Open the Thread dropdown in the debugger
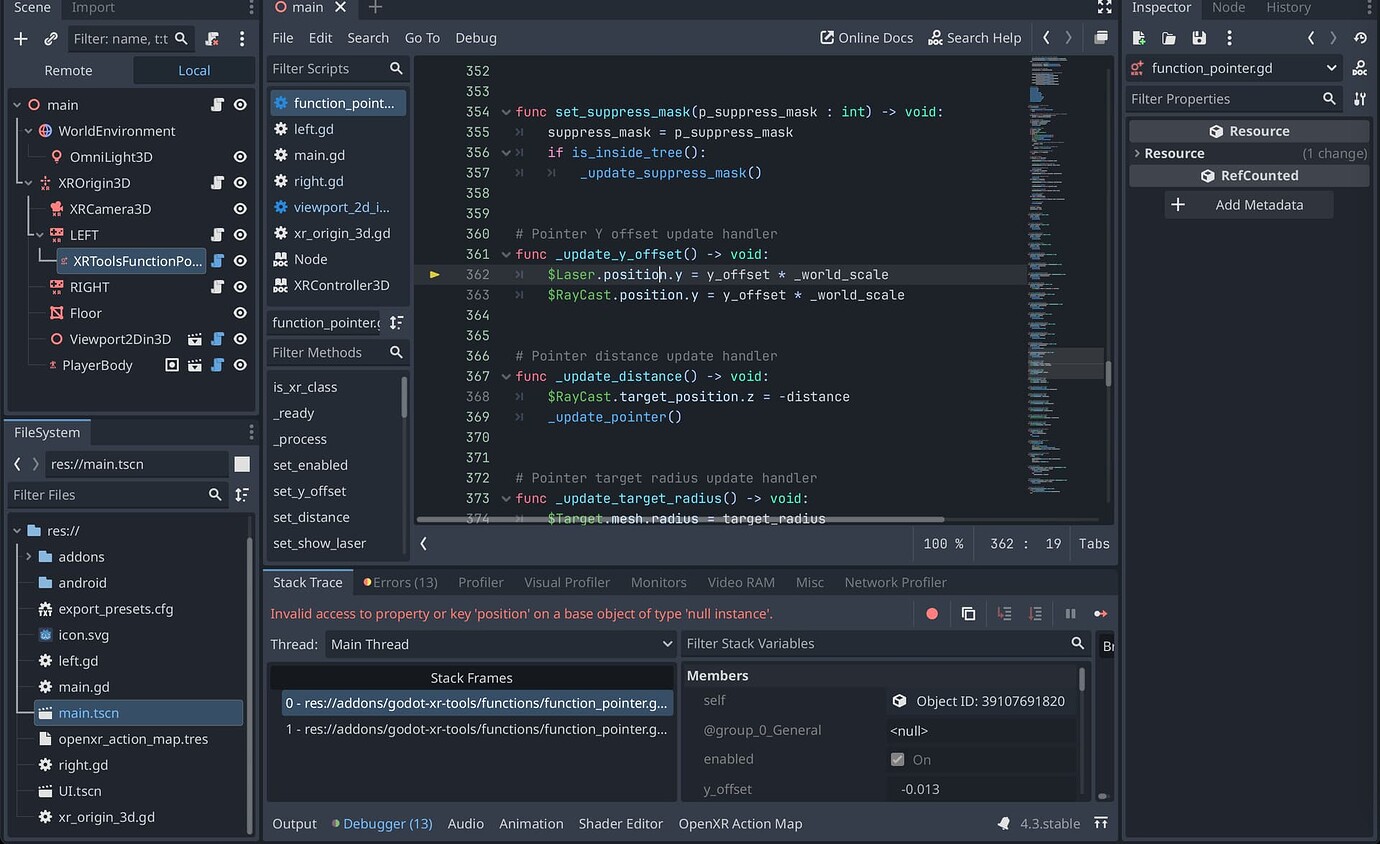The image size is (1380, 844). [498, 644]
